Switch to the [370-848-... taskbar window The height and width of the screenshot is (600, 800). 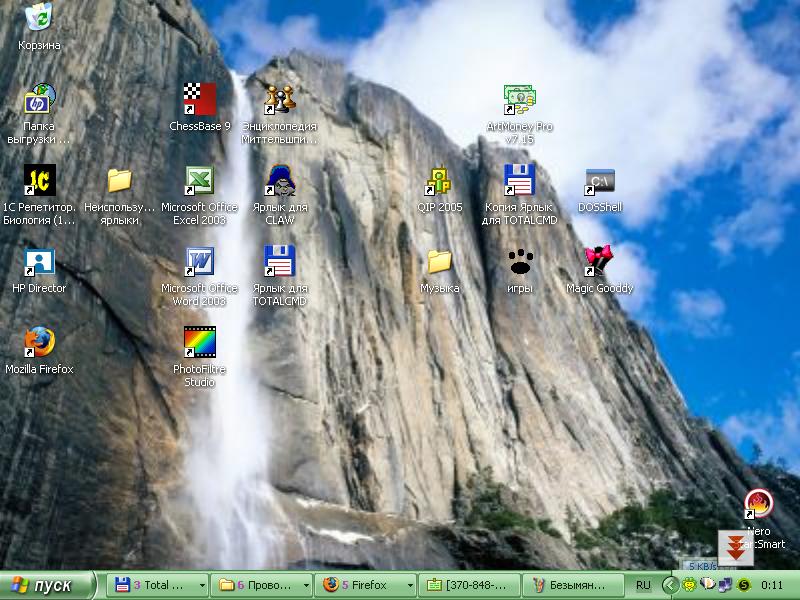coord(469,585)
